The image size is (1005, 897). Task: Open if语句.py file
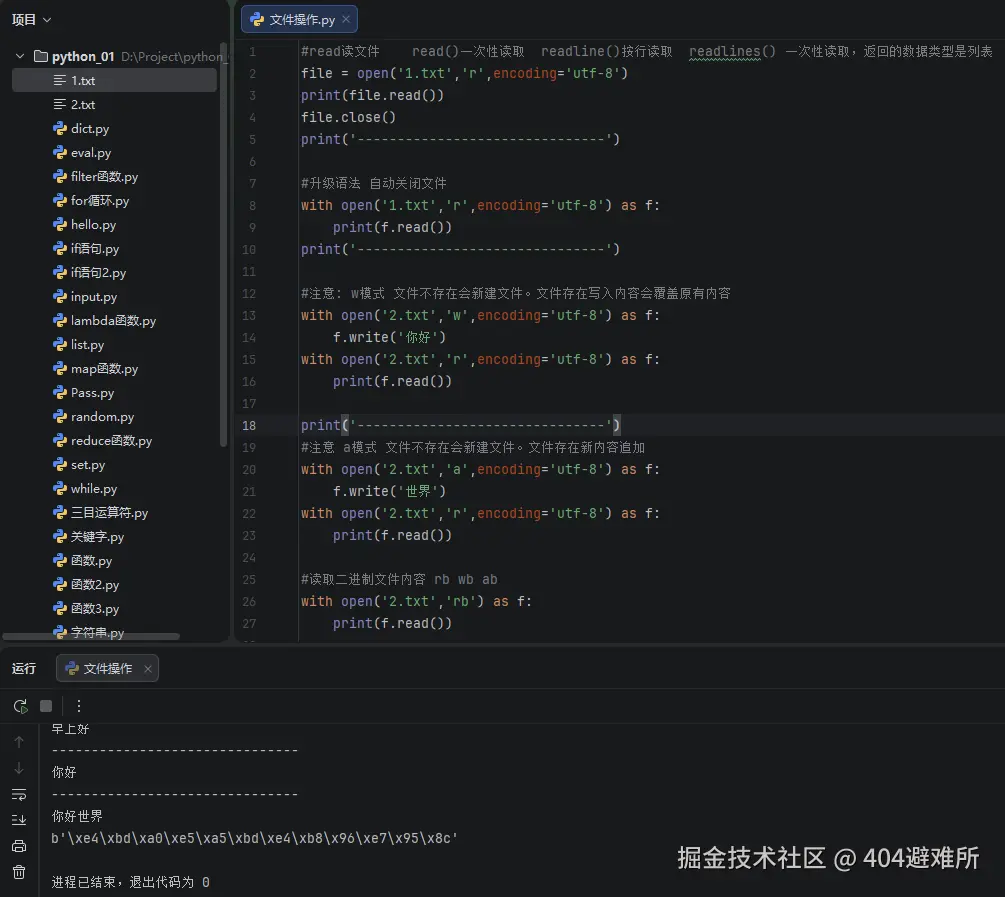95,249
